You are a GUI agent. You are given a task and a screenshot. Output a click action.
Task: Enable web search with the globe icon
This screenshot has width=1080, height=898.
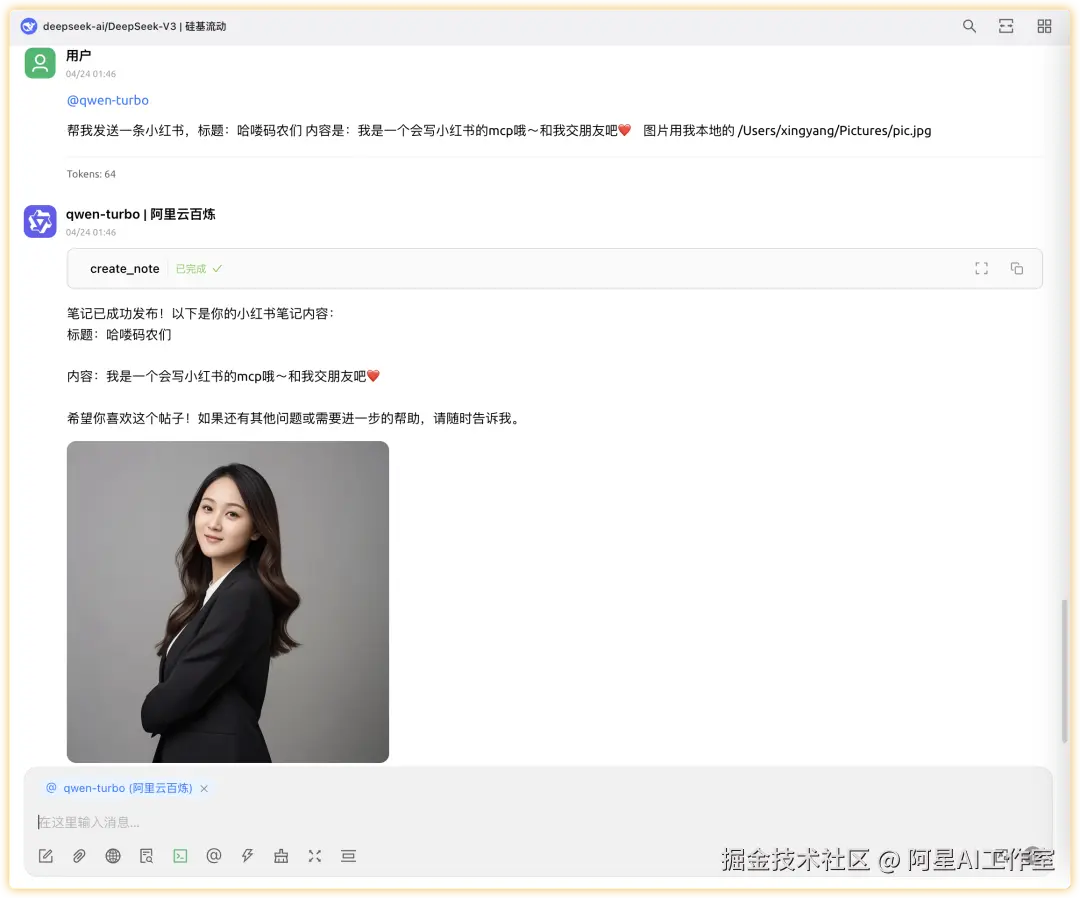[113, 856]
